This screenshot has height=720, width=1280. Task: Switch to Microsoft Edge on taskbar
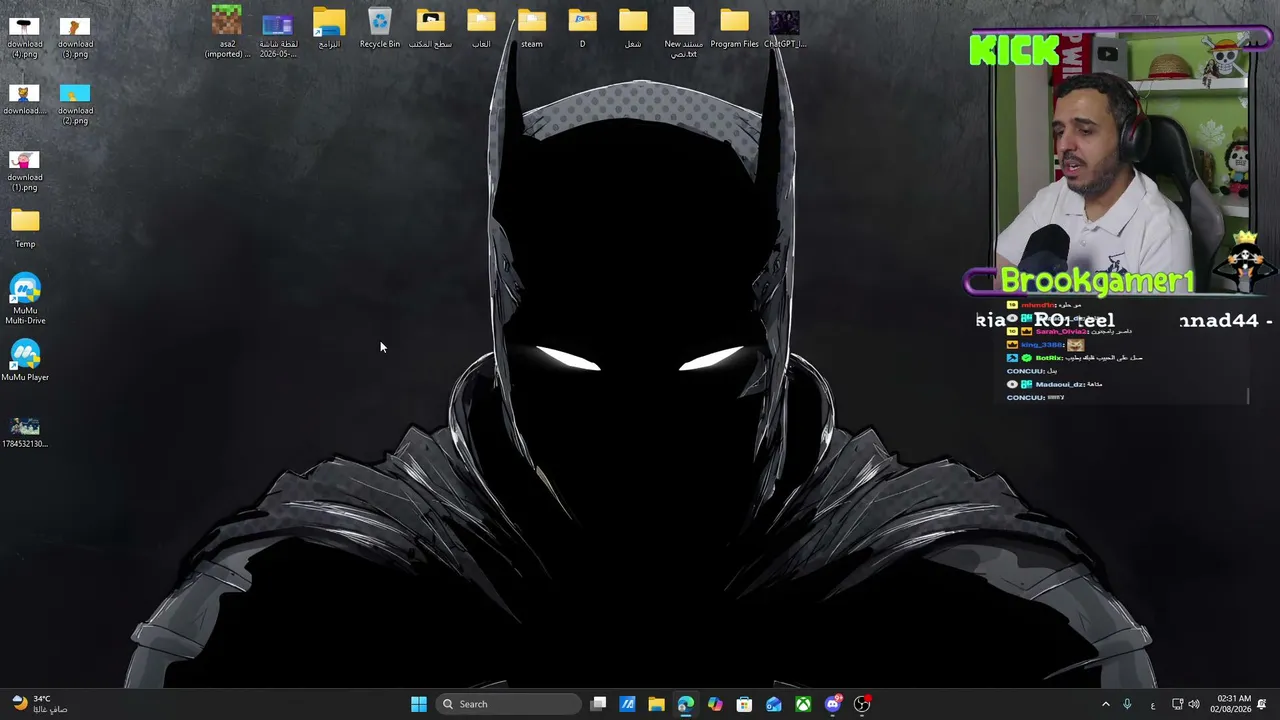[685, 704]
